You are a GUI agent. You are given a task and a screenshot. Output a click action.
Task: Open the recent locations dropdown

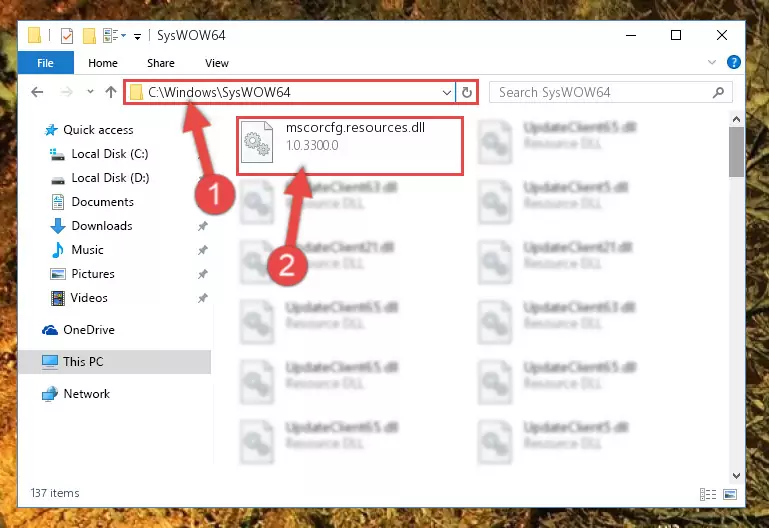pyautogui.click(x=90, y=92)
